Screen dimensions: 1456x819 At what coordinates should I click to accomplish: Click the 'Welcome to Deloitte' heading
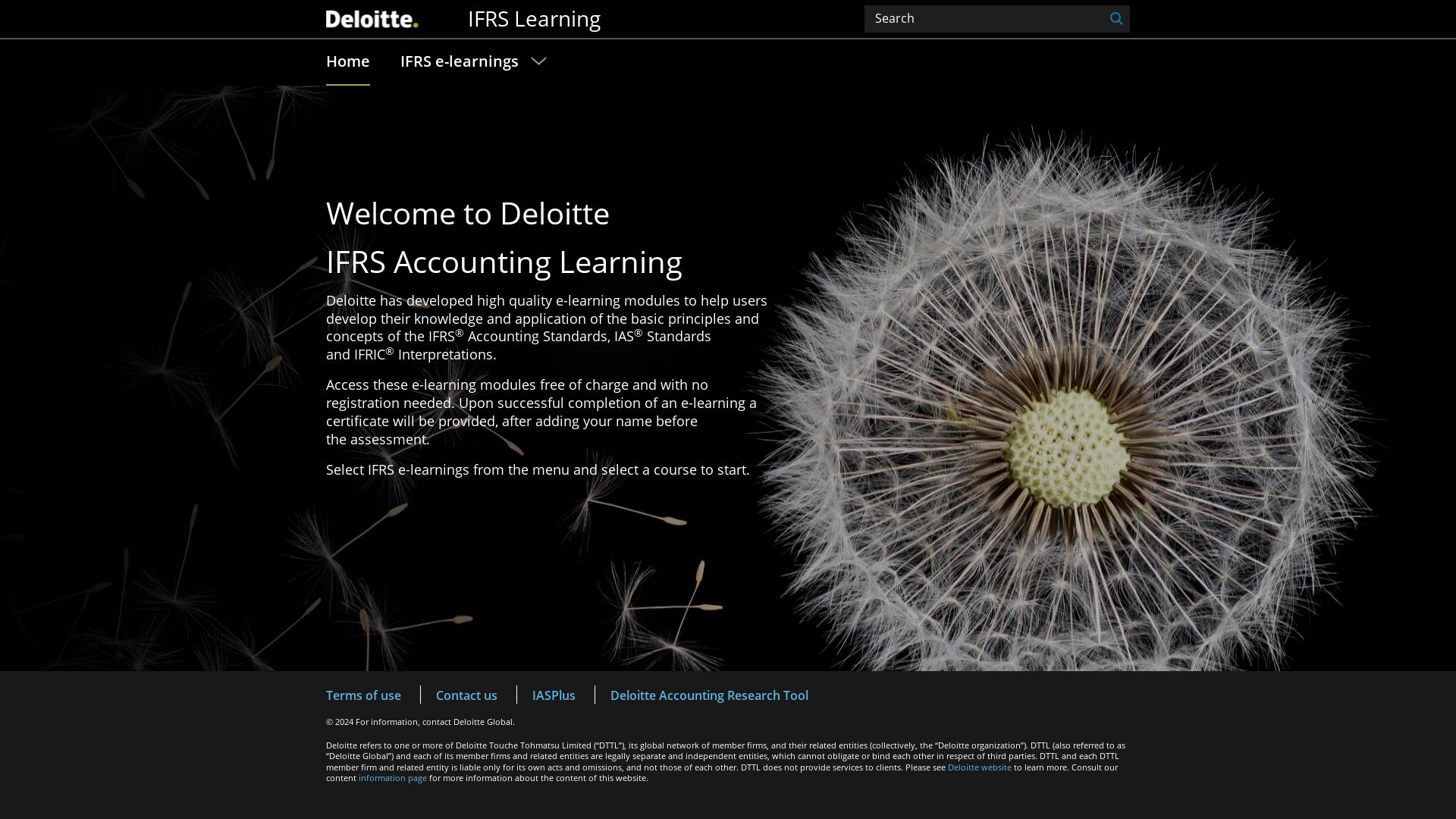pos(468,214)
